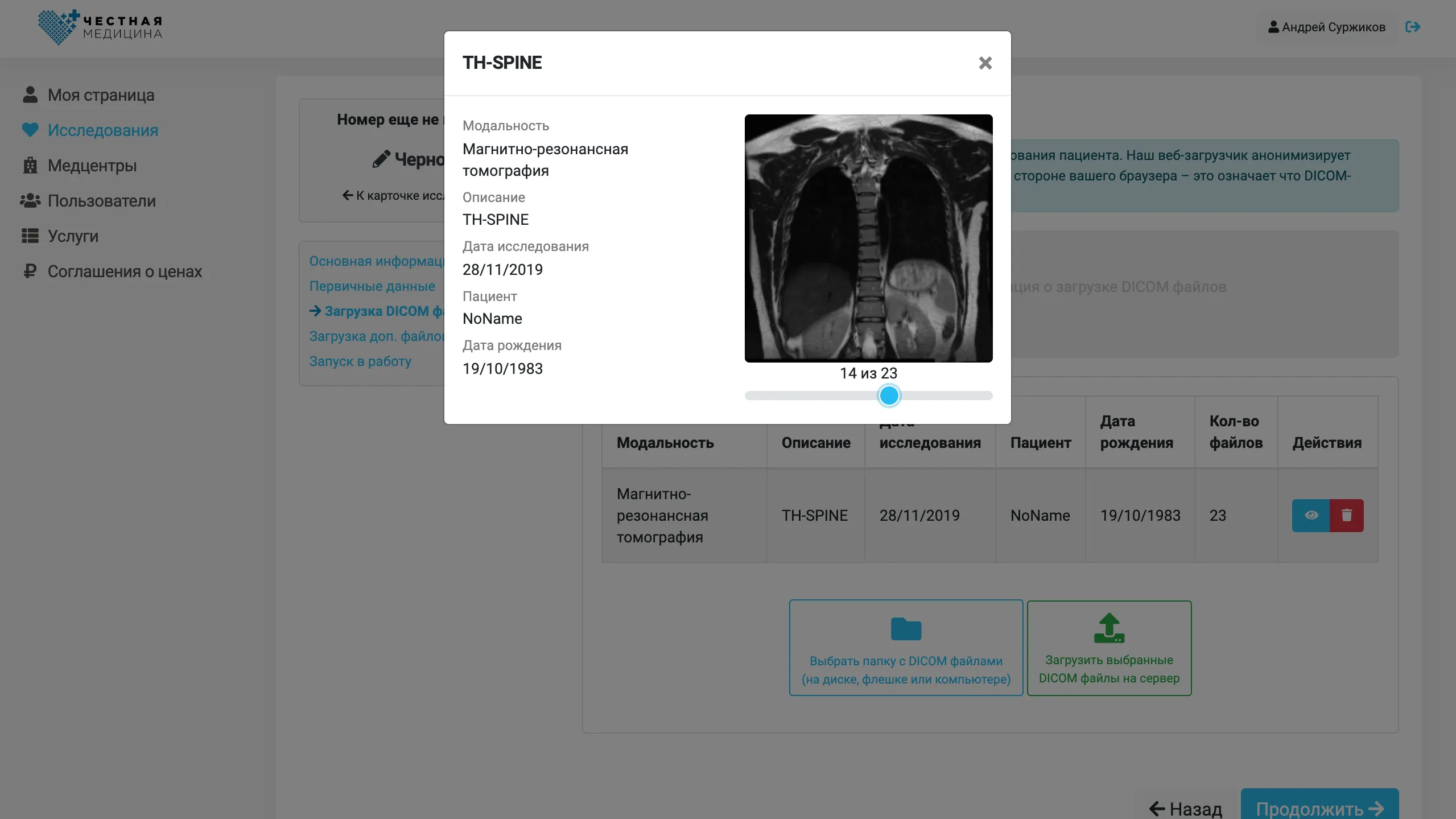Open Соглашения о ценах
The height and width of the screenshot is (819, 1456).
pyautogui.click(x=125, y=271)
